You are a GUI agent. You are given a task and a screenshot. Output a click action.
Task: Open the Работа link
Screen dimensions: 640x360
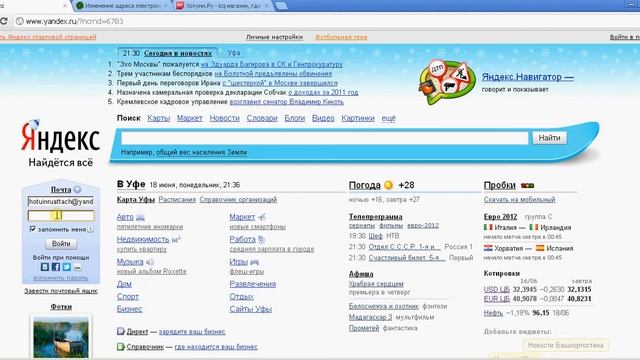coord(242,240)
